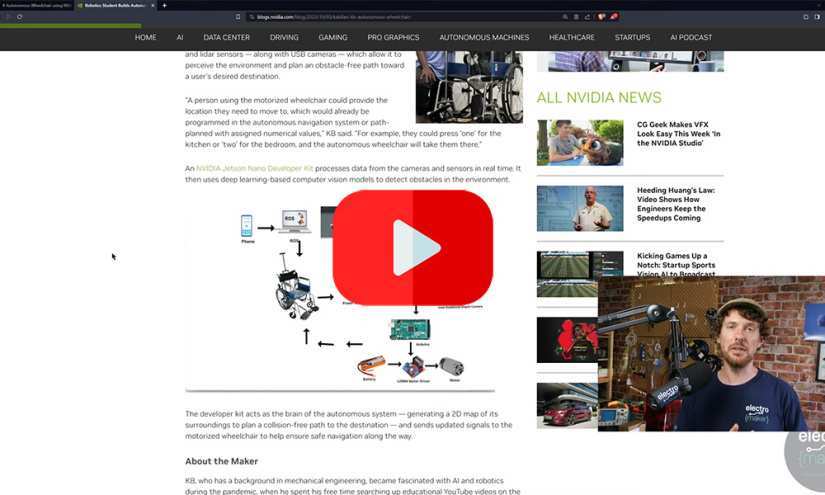Toggle the browser sidebar panel icon
825x495 pixels.
(806, 17)
